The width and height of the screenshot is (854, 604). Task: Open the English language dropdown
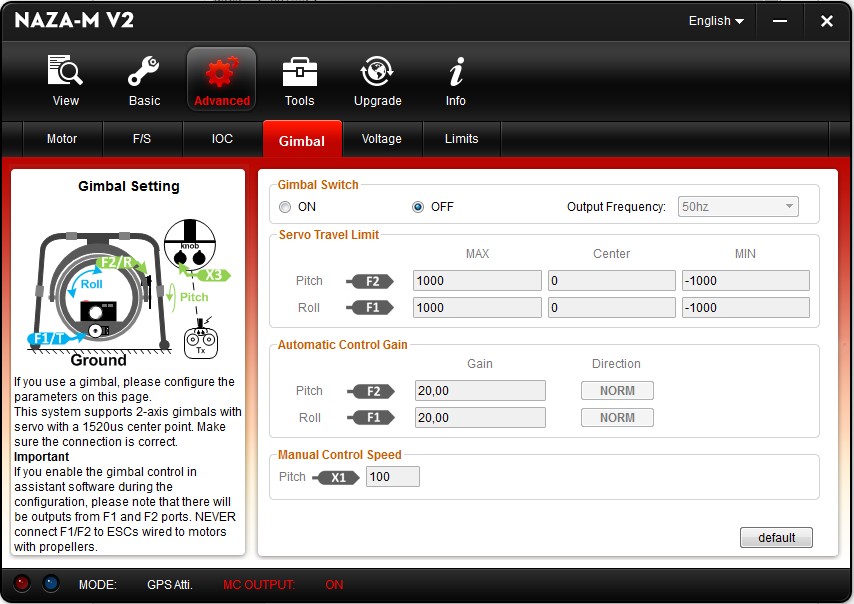tap(716, 21)
